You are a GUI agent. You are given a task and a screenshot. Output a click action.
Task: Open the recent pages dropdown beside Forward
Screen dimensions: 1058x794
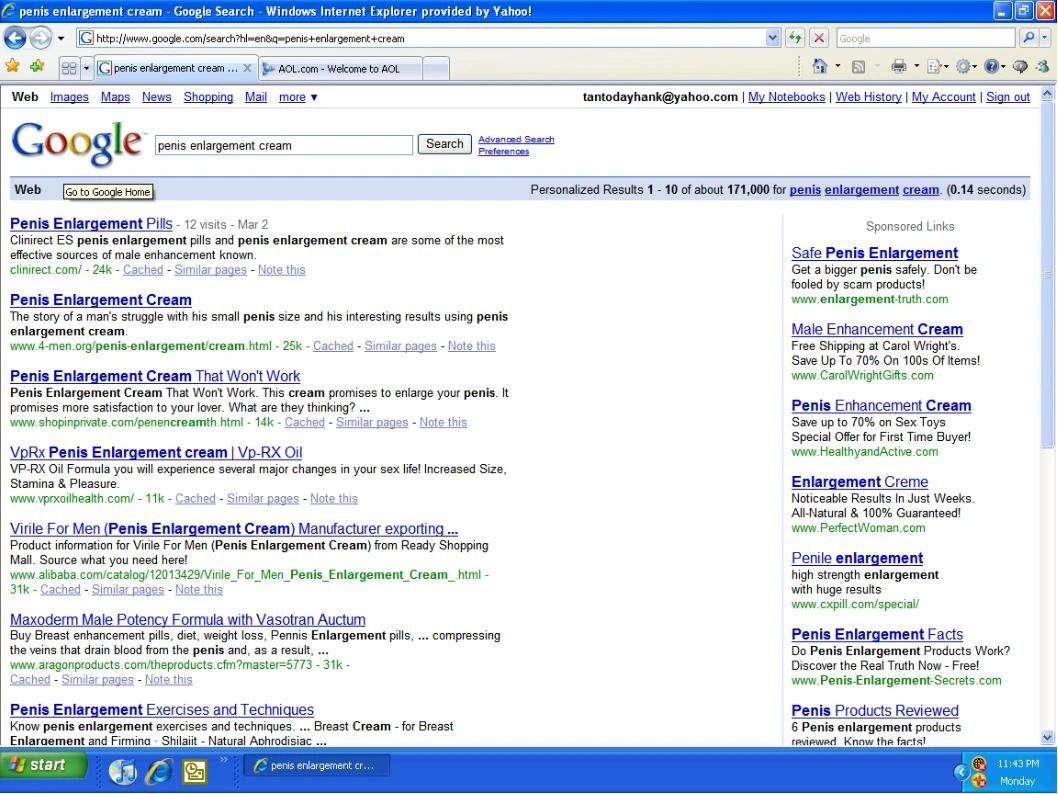pyautogui.click(x=61, y=38)
